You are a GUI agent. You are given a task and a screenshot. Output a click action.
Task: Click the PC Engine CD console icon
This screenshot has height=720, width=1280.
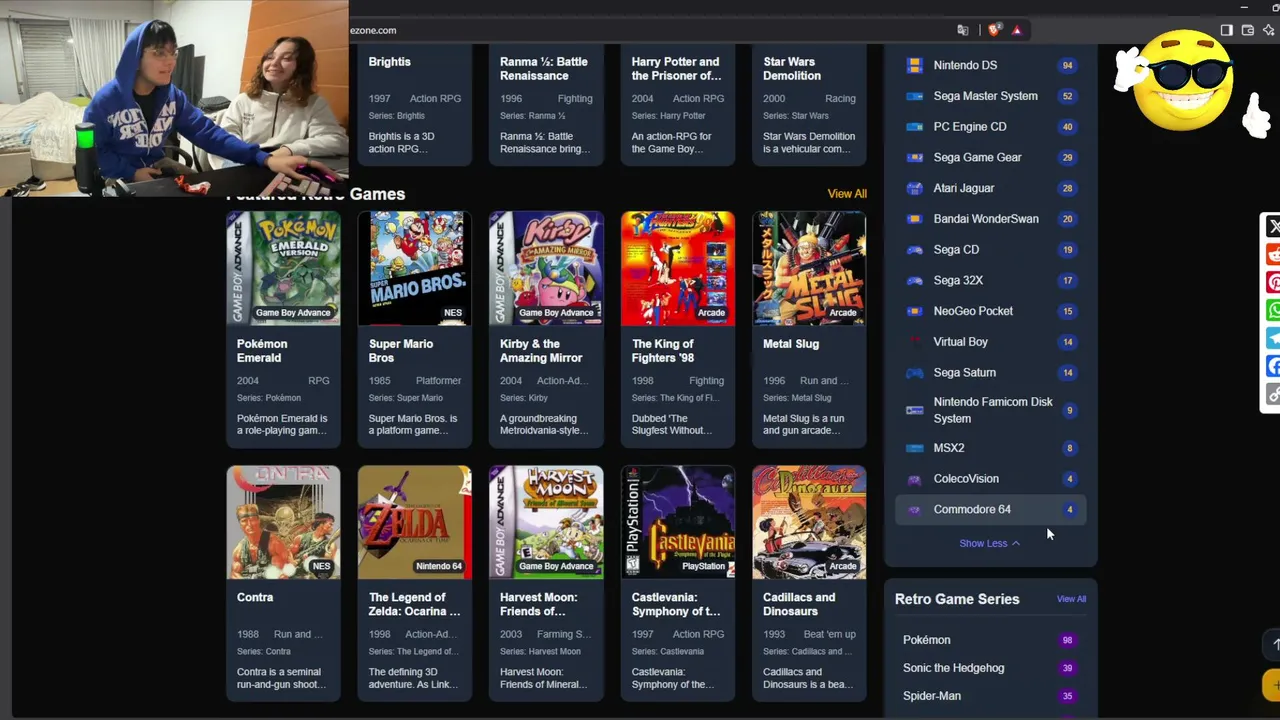click(x=914, y=127)
